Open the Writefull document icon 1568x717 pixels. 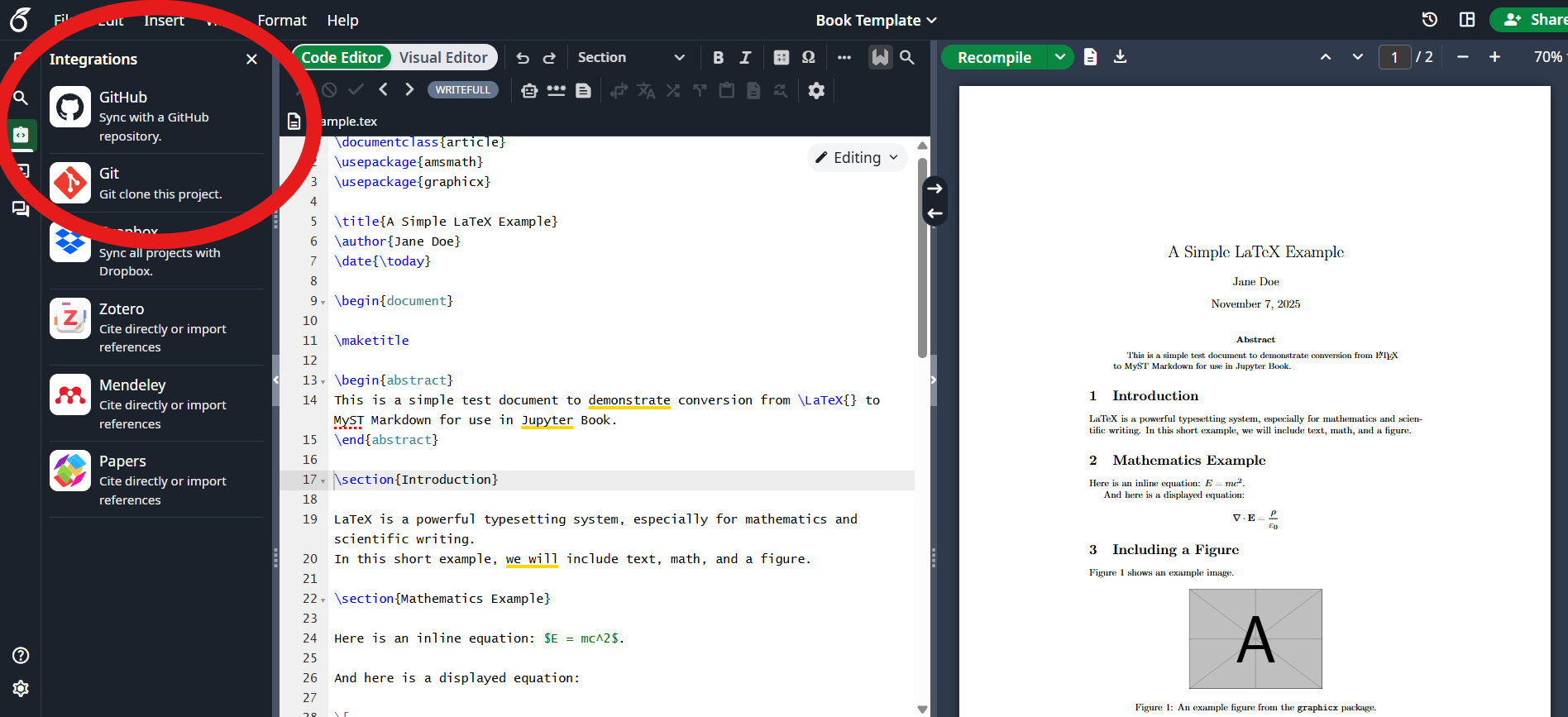[x=584, y=90]
